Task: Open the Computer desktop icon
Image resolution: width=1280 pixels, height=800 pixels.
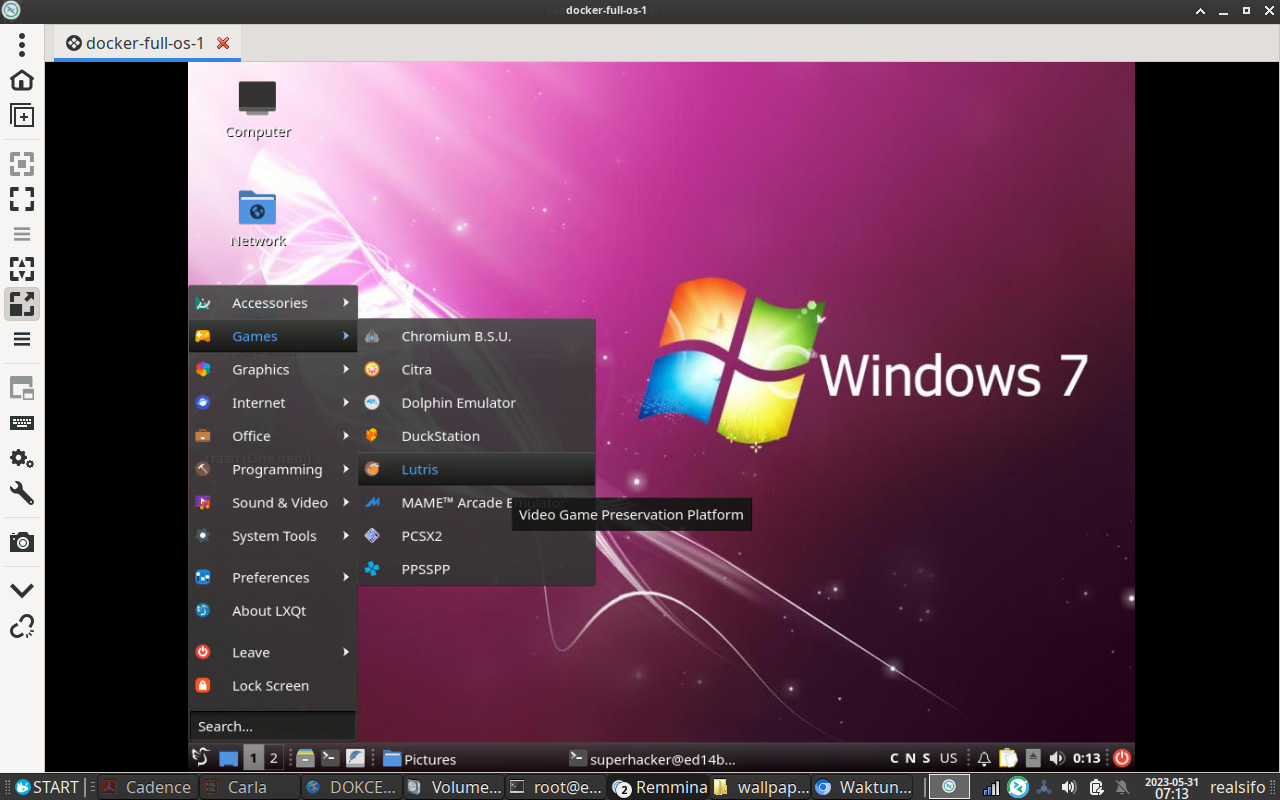Action: coord(258,108)
